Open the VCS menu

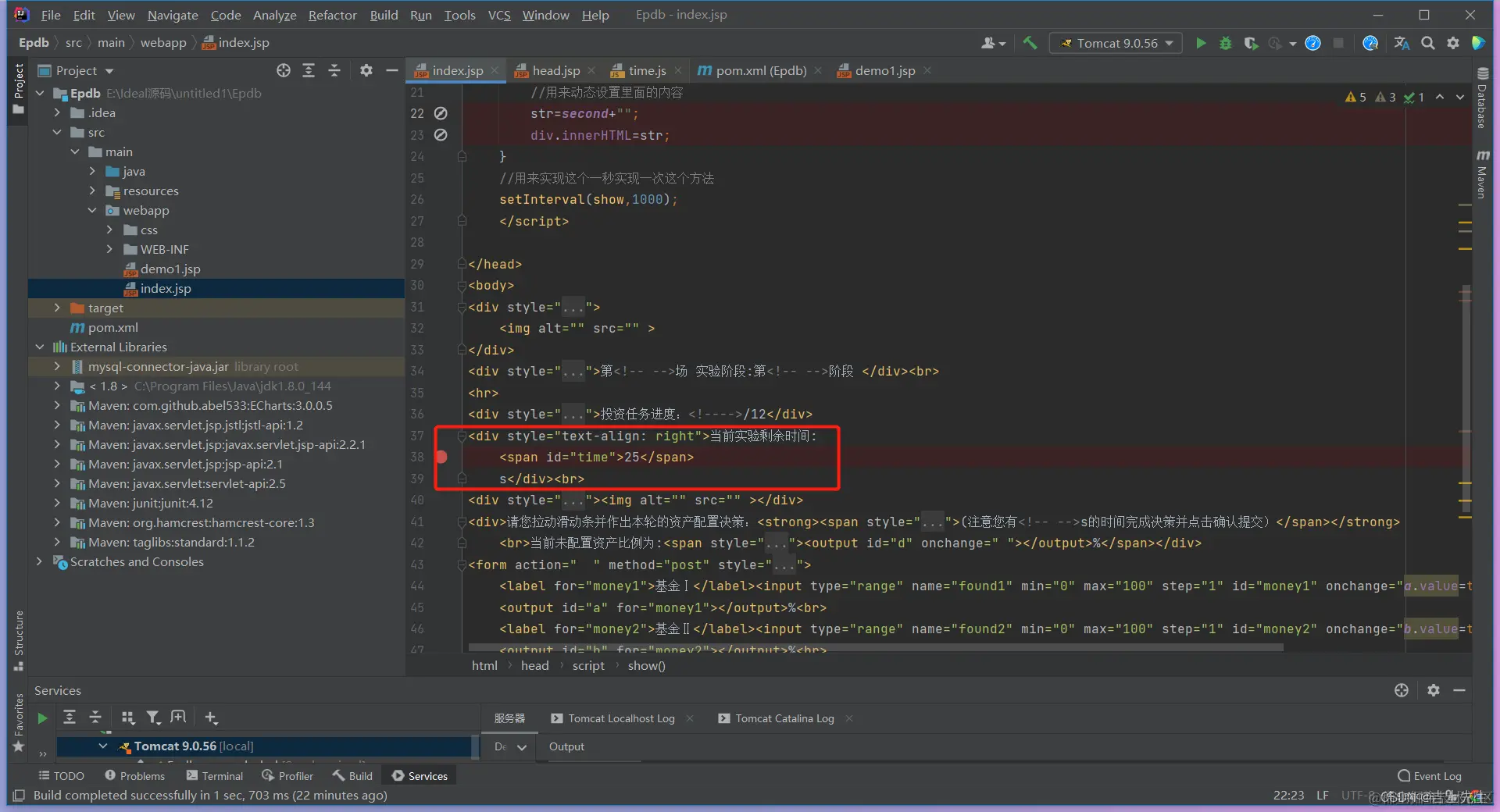(x=499, y=15)
